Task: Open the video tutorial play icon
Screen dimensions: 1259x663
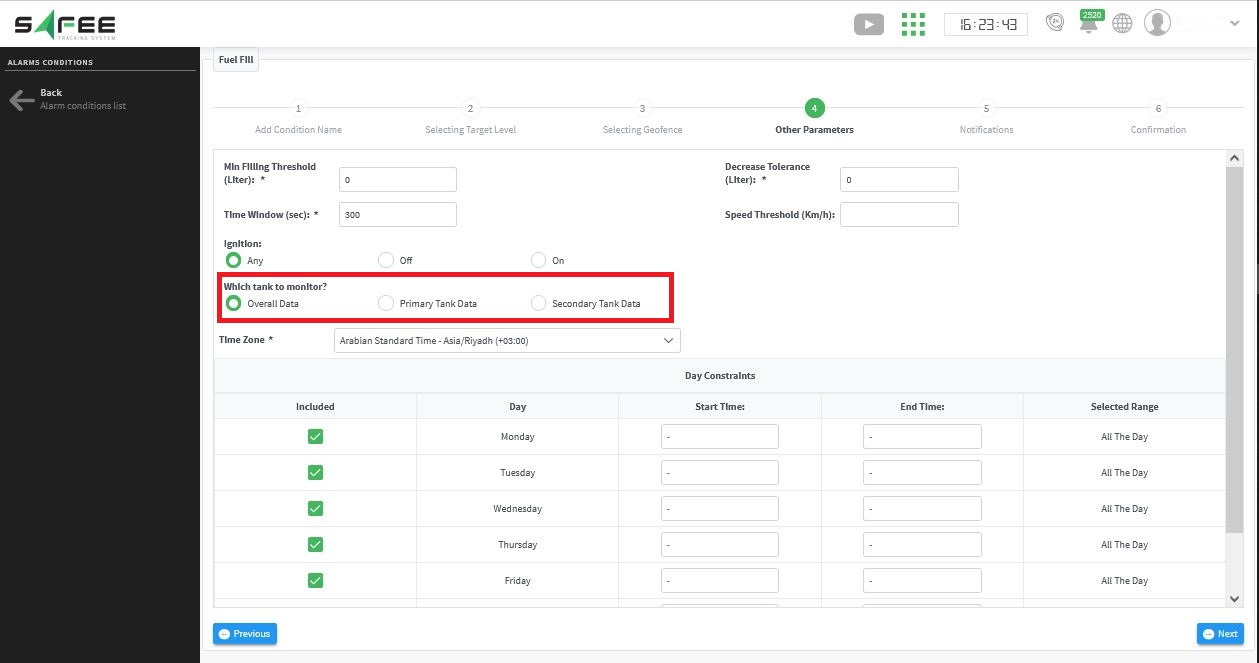Action: point(869,24)
